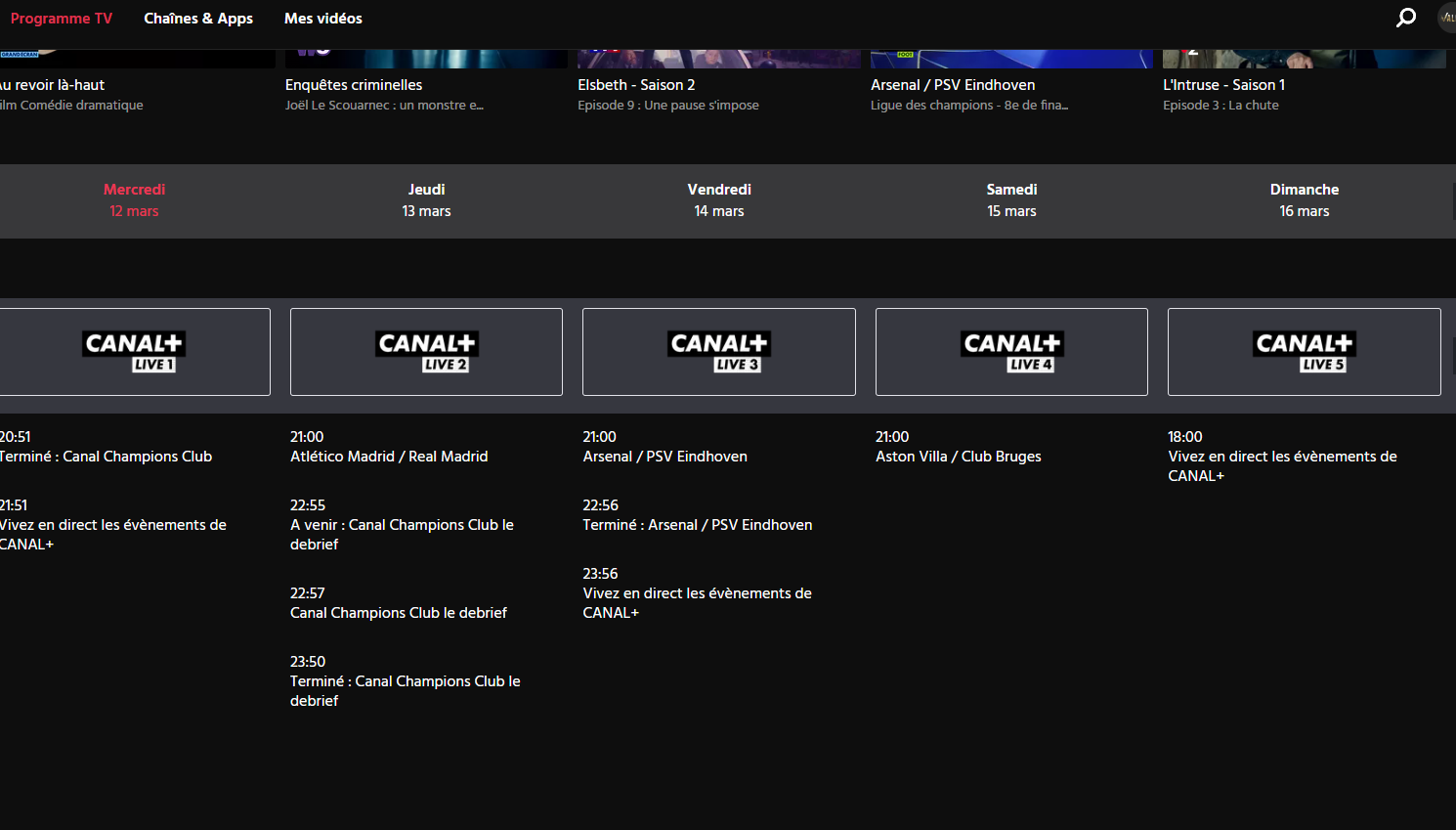This screenshot has width=1456, height=830.
Task: Switch to Vendredi 14 mars tab
Action: pyautogui.click(x=719, y=200)
